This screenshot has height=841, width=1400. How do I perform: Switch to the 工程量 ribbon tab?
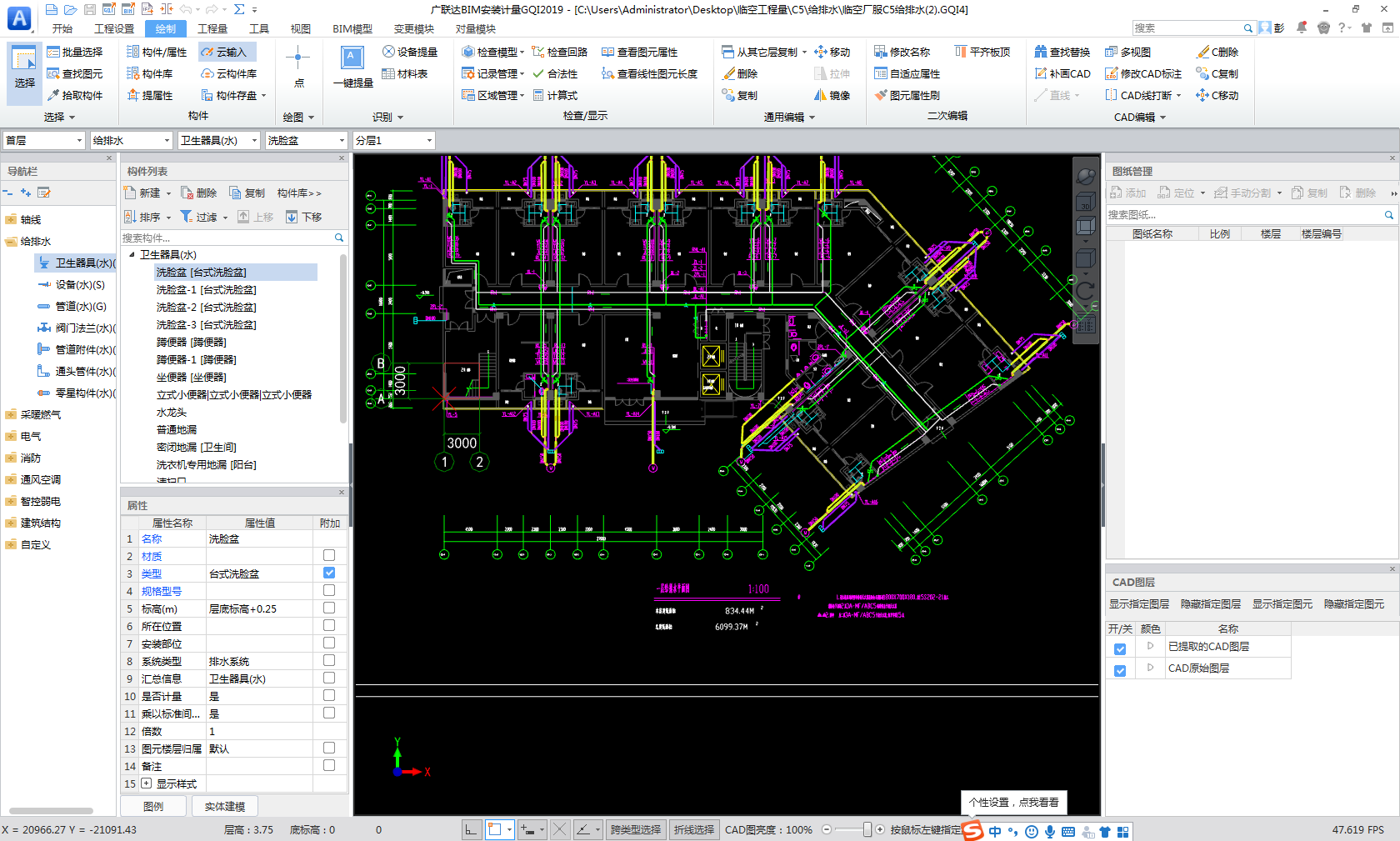click(x=212, y=28)
